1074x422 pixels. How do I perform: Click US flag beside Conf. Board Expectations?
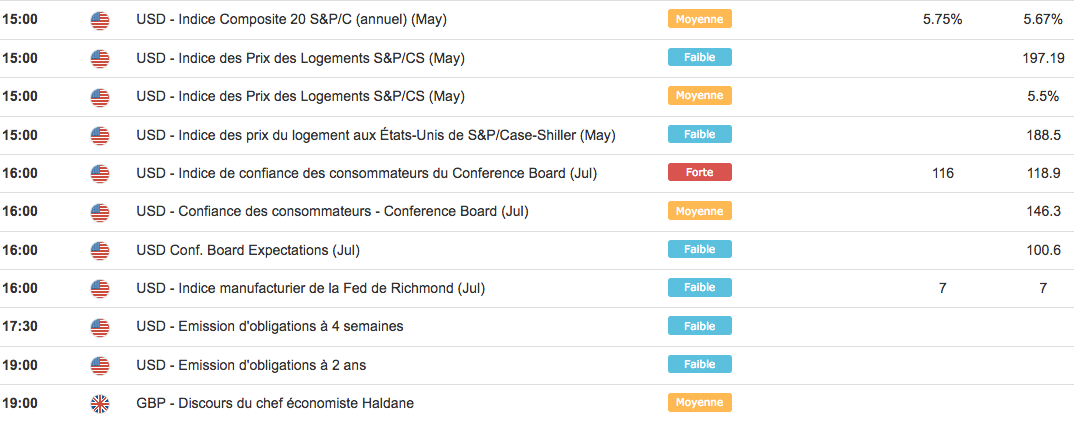100,250
